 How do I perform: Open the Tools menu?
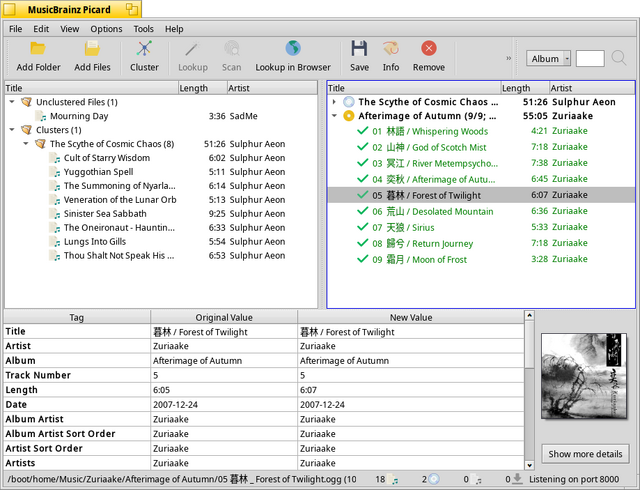[x=143, y=29]
